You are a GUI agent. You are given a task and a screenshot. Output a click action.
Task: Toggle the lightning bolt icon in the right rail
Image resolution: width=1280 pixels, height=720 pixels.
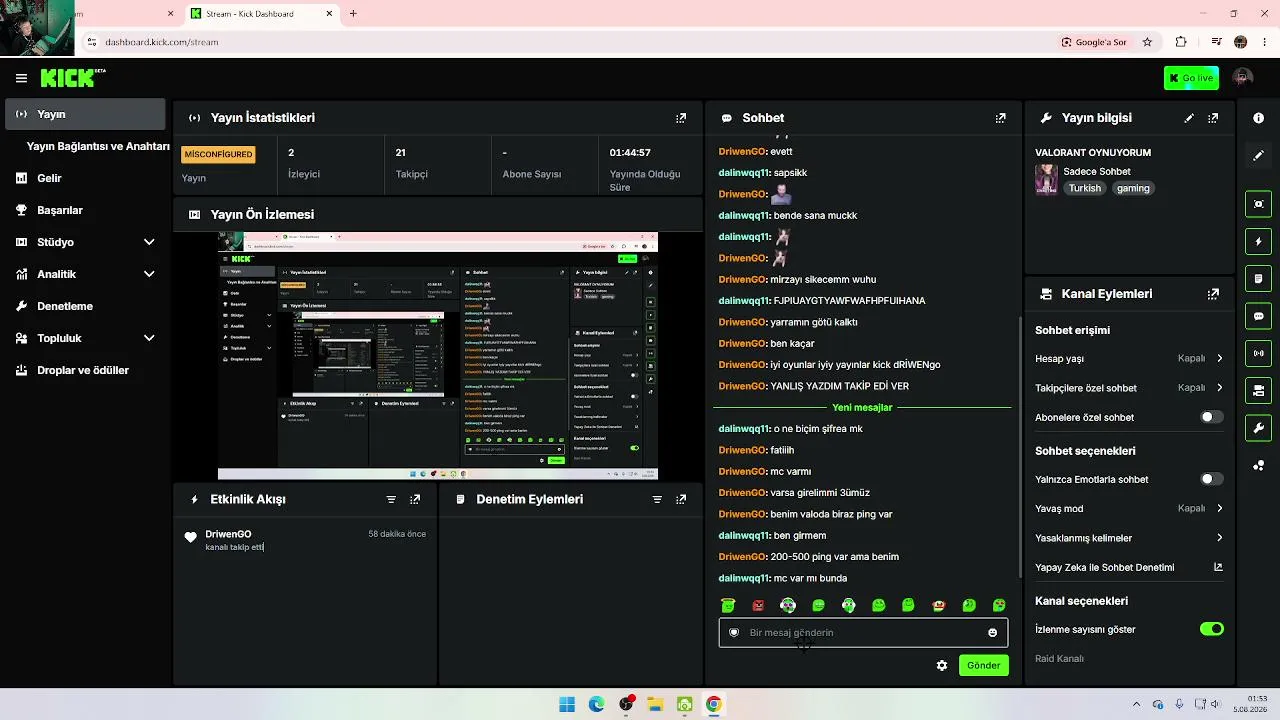pyautogui.click(x=1258, y=242)
